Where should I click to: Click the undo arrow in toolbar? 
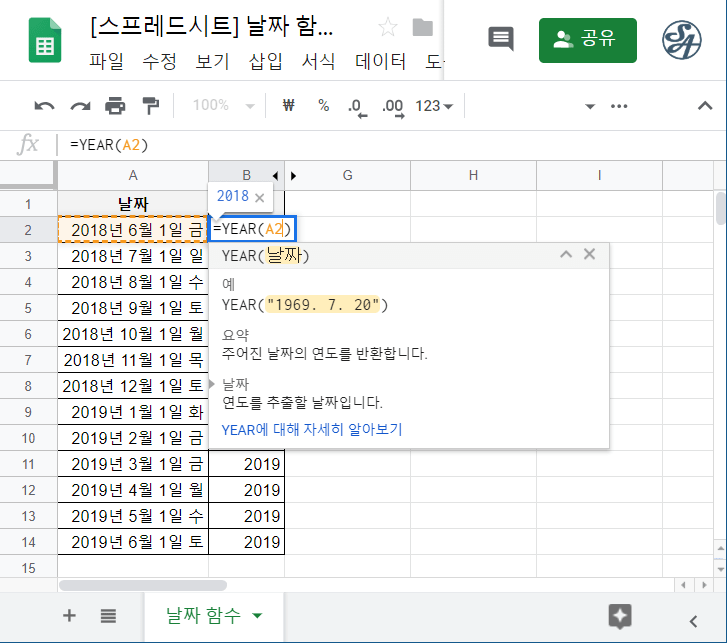[x=44, y=106]
